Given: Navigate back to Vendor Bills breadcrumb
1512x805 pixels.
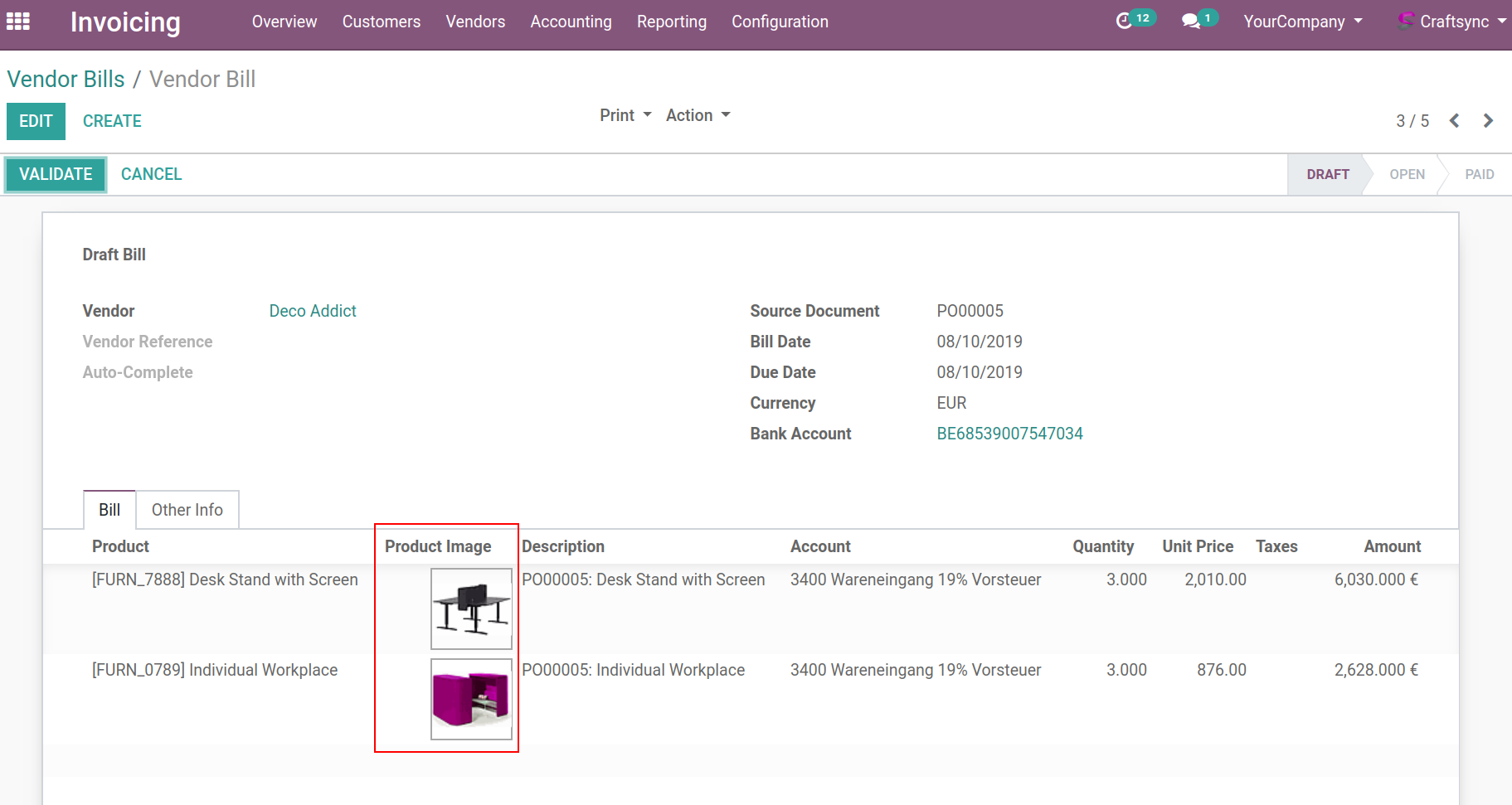Looking at the screenshot, I should [x=66, y=80].
